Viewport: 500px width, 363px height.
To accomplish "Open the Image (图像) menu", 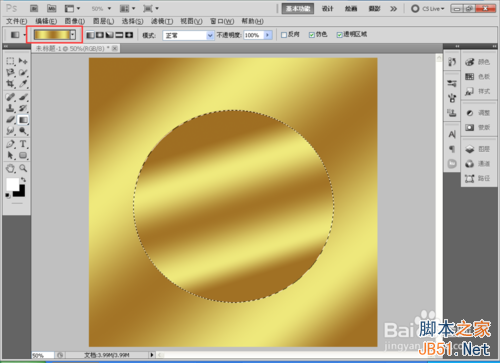I will pyautogui.click(x=75, y=21).
